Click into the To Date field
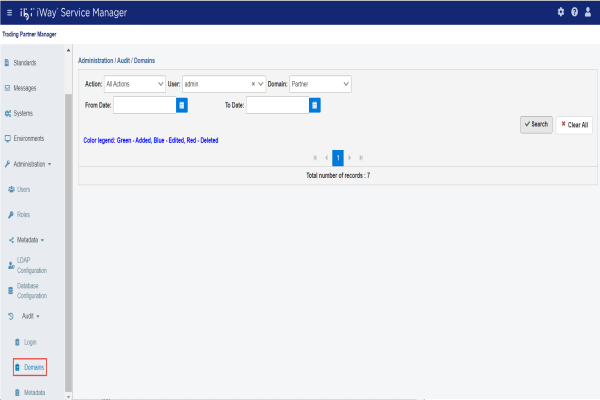 pos(277,105)
